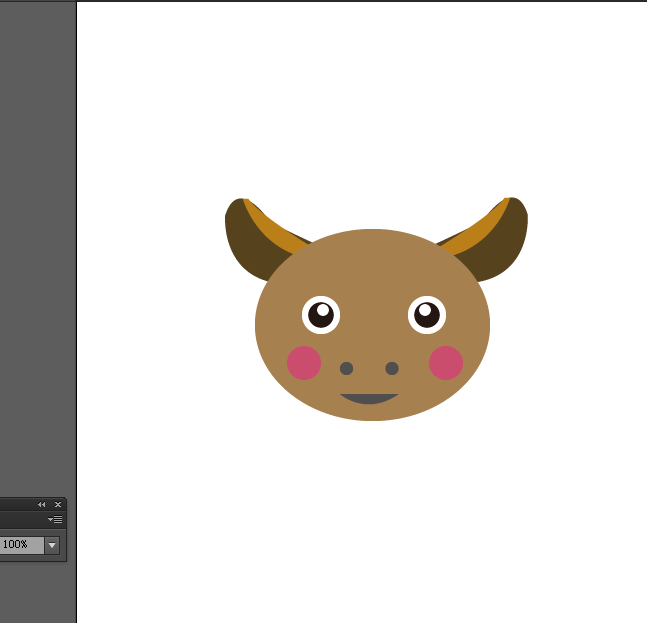Select the left gray nostril dot
The height and width of the screenshot is (623, 647).
coord(347,368)
